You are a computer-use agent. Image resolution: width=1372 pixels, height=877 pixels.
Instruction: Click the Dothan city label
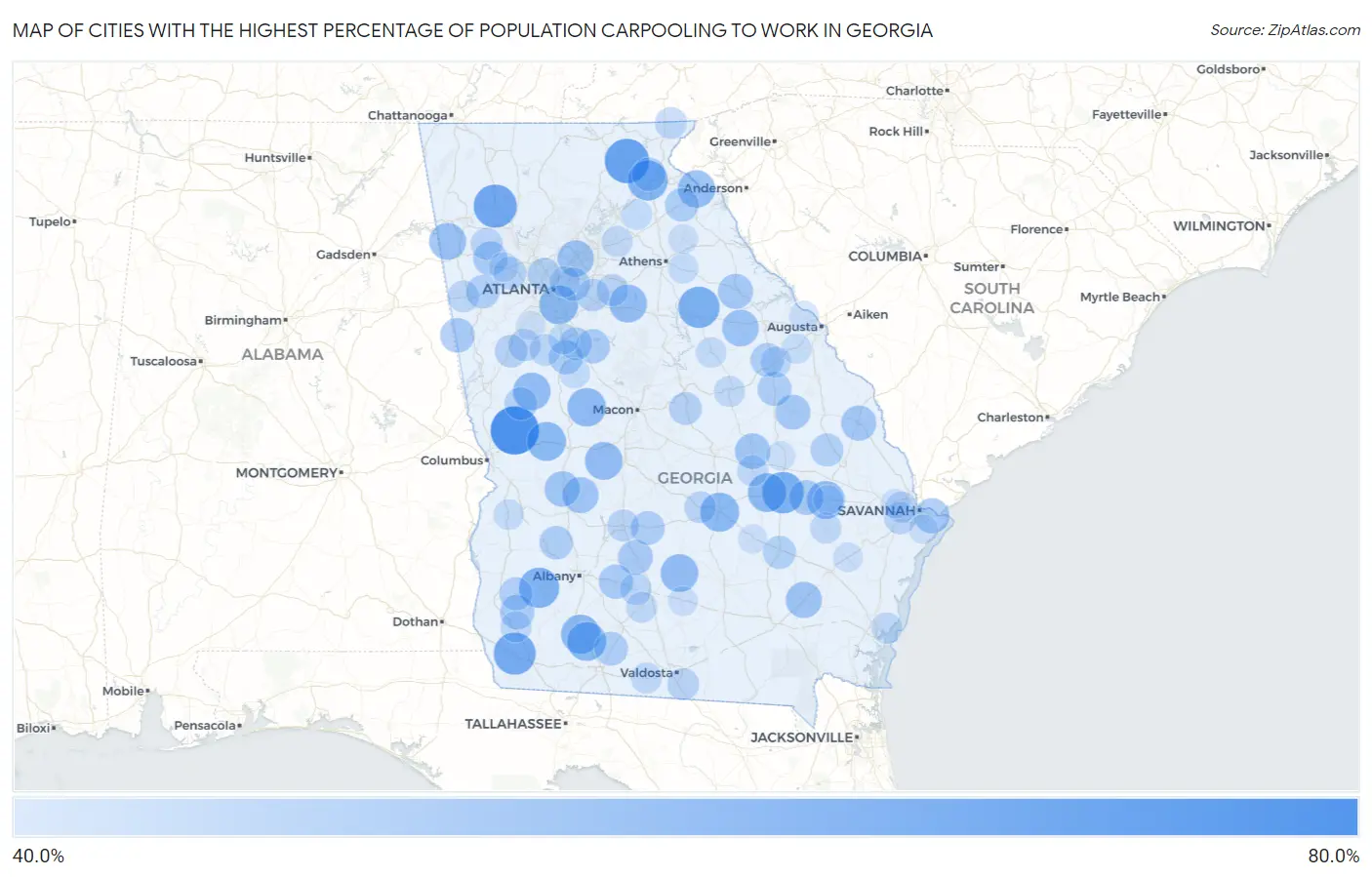415,621
